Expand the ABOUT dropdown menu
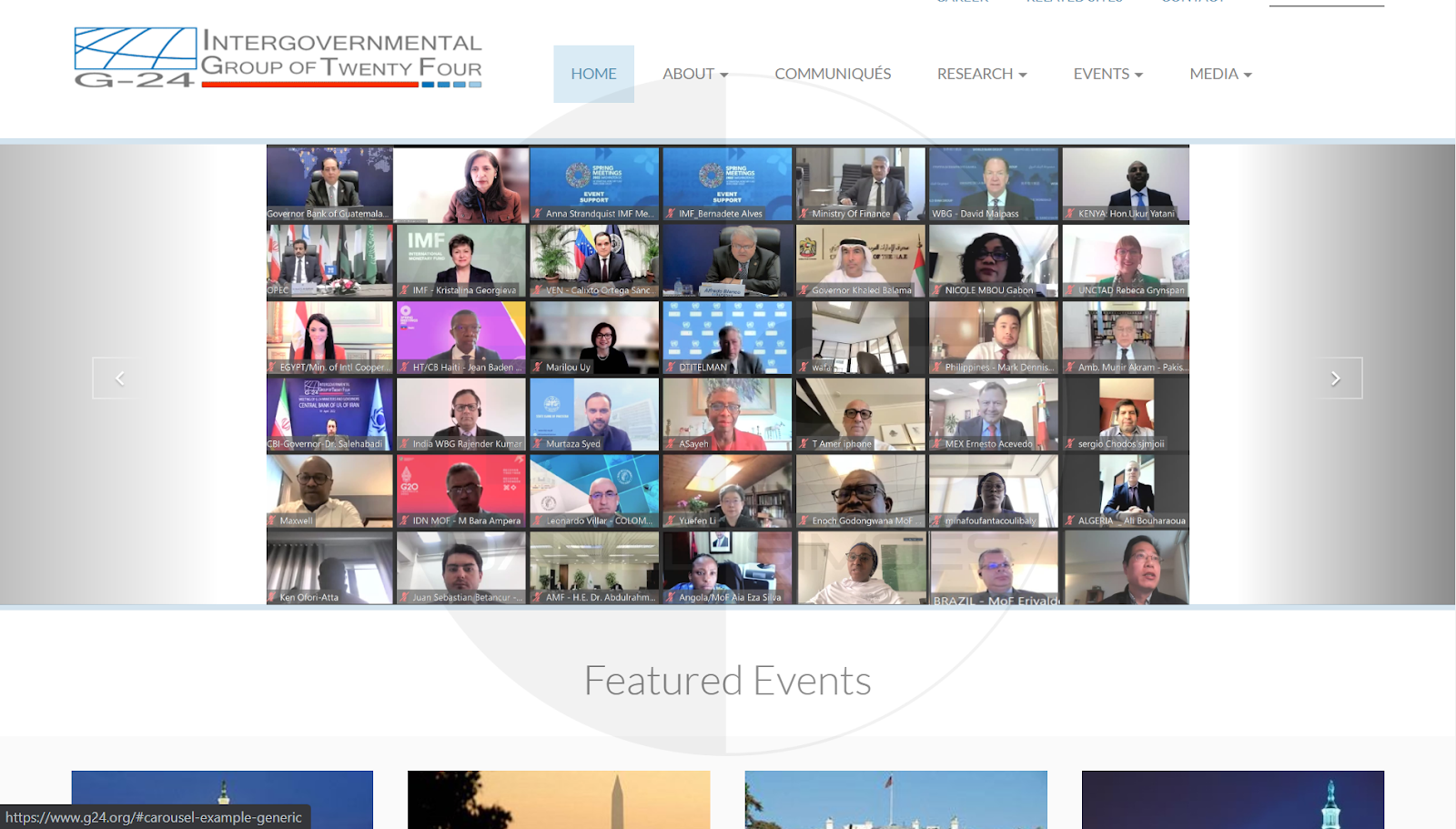The height and width of the screenshot is (829, 1456). click(695, 74)
